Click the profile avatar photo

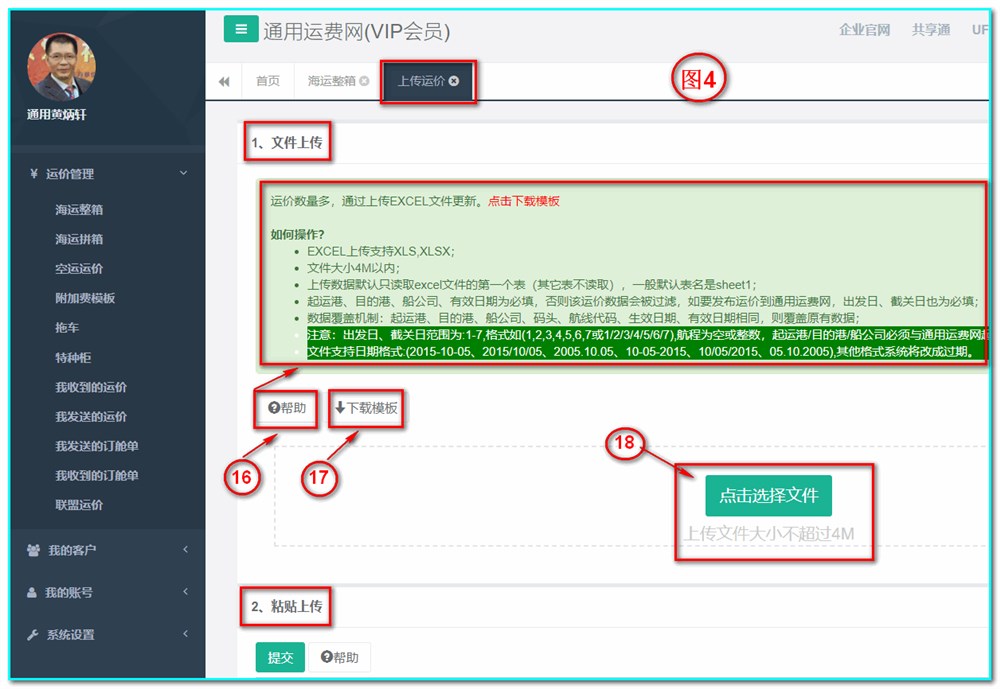60,65
